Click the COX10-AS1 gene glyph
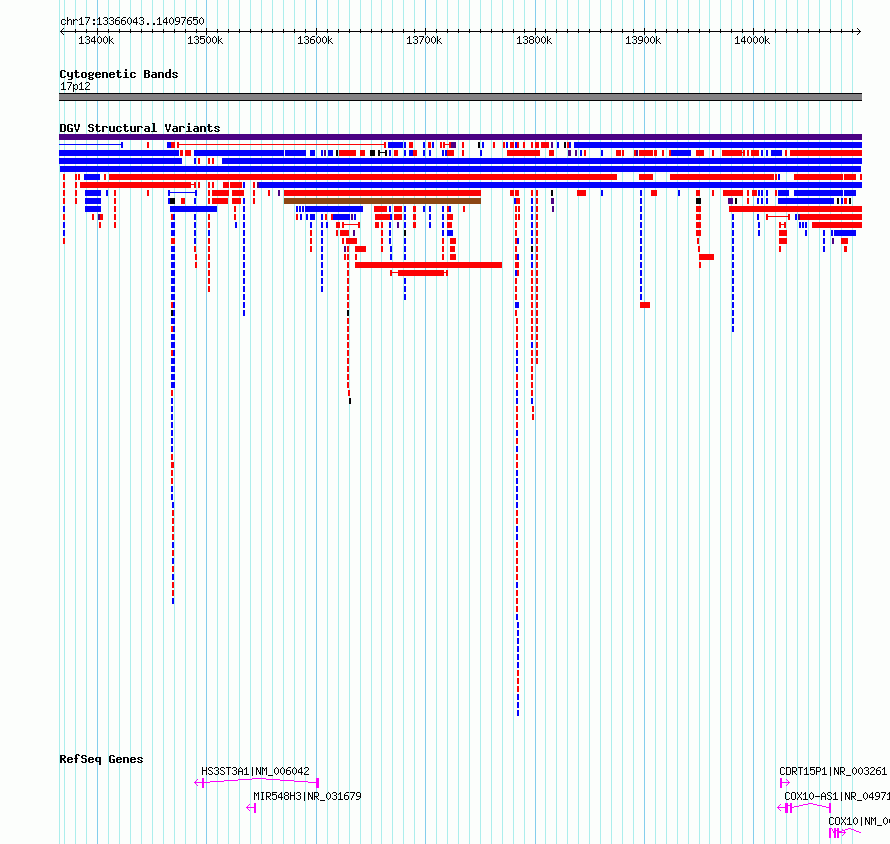 tap(804, 807)
